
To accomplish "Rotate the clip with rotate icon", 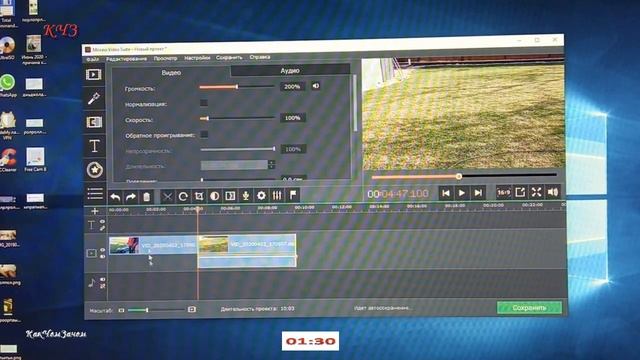I will (183, 197).
